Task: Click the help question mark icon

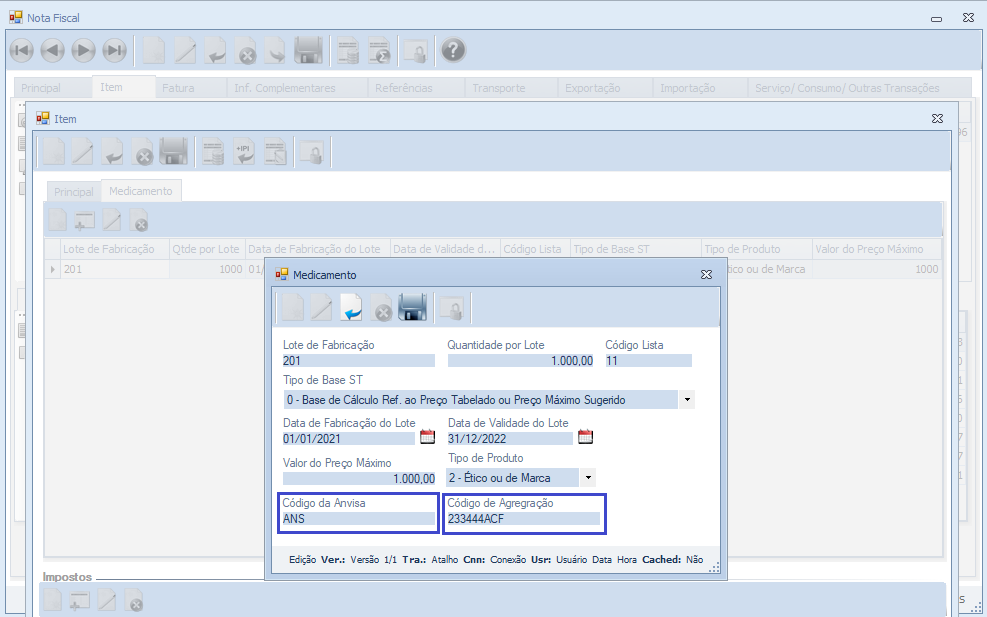Action: [453, 50]
